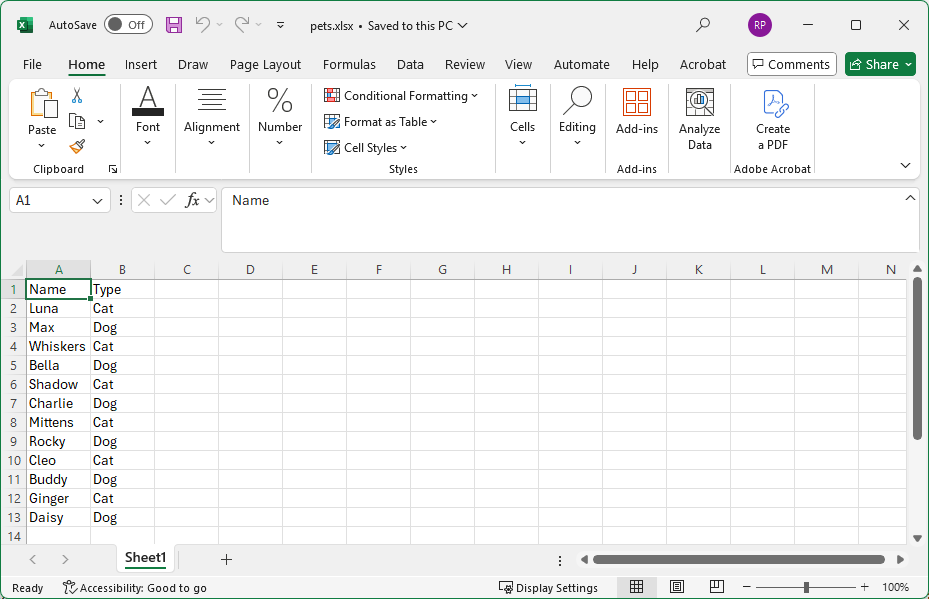Click the zoom slider handle
This screenshot has height=599, width=929.
[x=806, y=587]
